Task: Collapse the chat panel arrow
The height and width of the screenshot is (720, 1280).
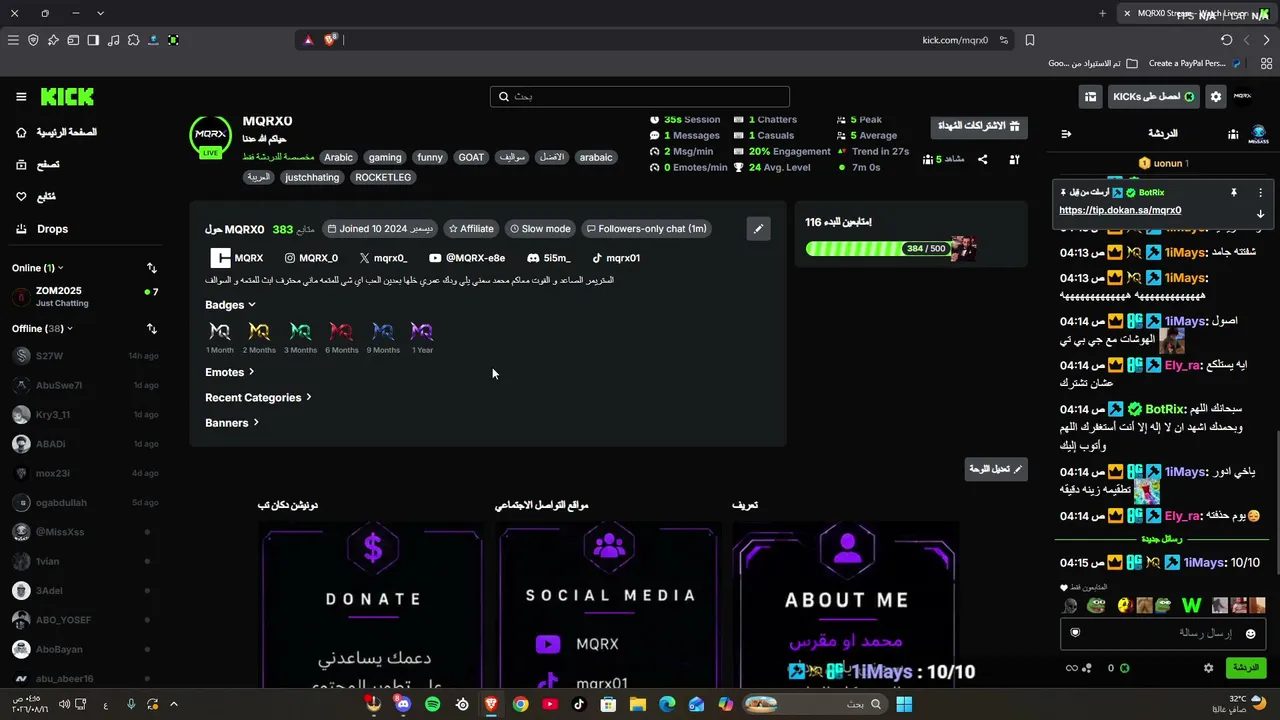Action: 1066,134
